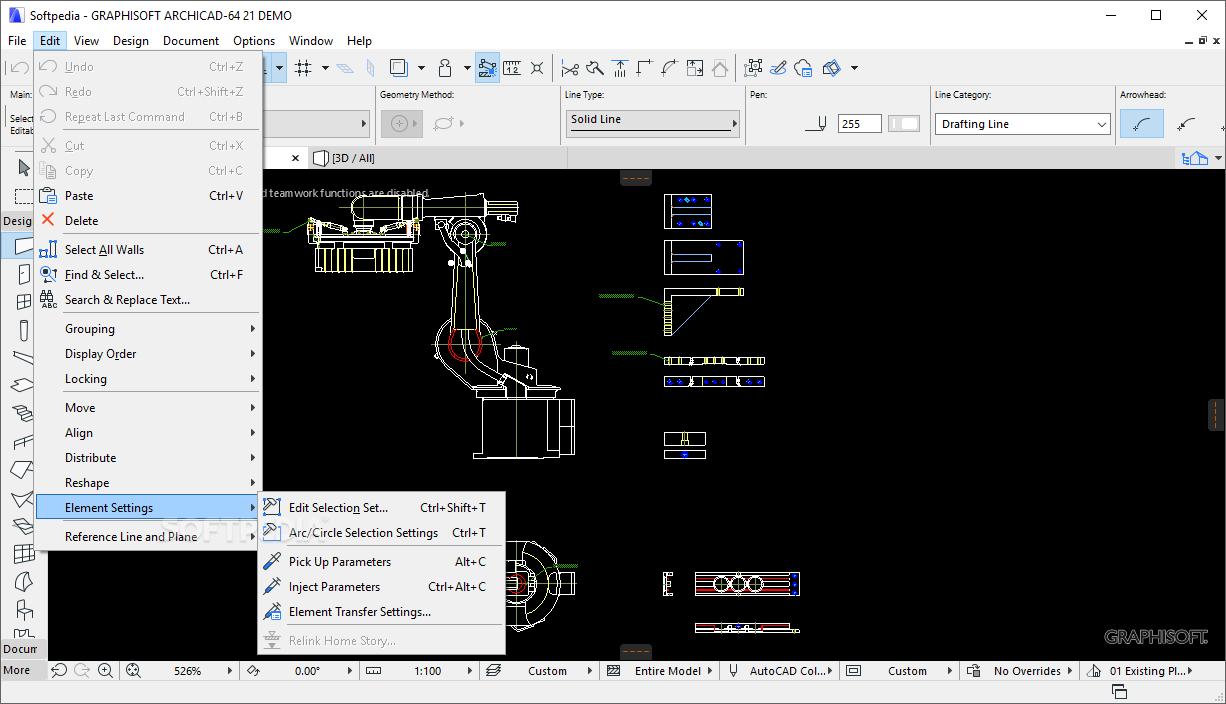Choose Element Transfer Settings menu entry
This screenshot has width=1226, height=704.
pos(382,612)
